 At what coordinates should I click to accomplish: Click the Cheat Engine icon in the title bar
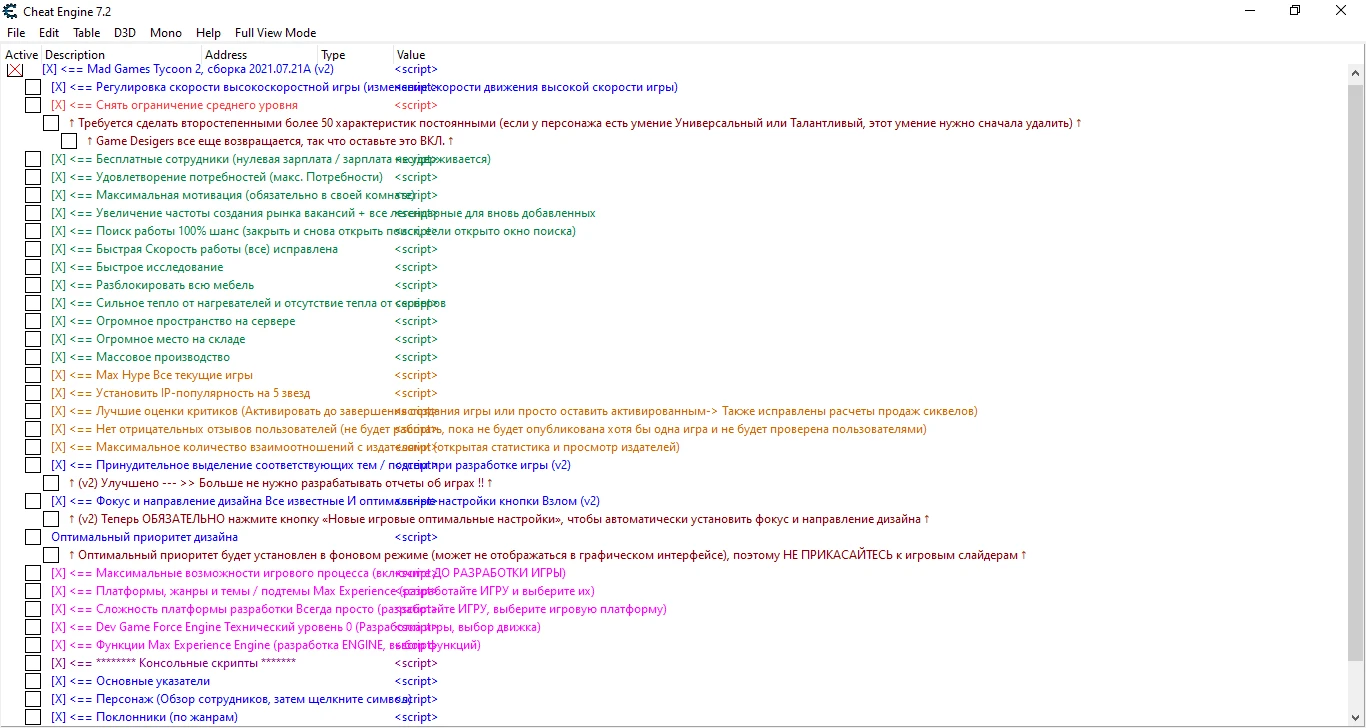coord(11,11)
